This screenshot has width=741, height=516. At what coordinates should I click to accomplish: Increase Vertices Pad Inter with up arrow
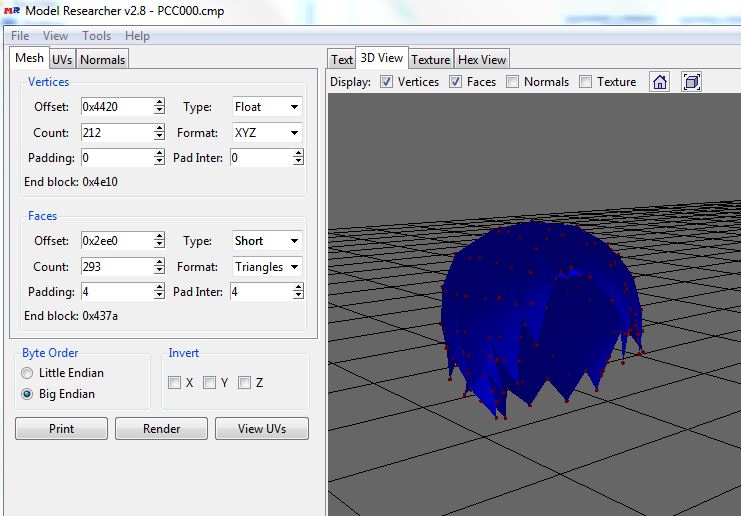coord(298,154)
